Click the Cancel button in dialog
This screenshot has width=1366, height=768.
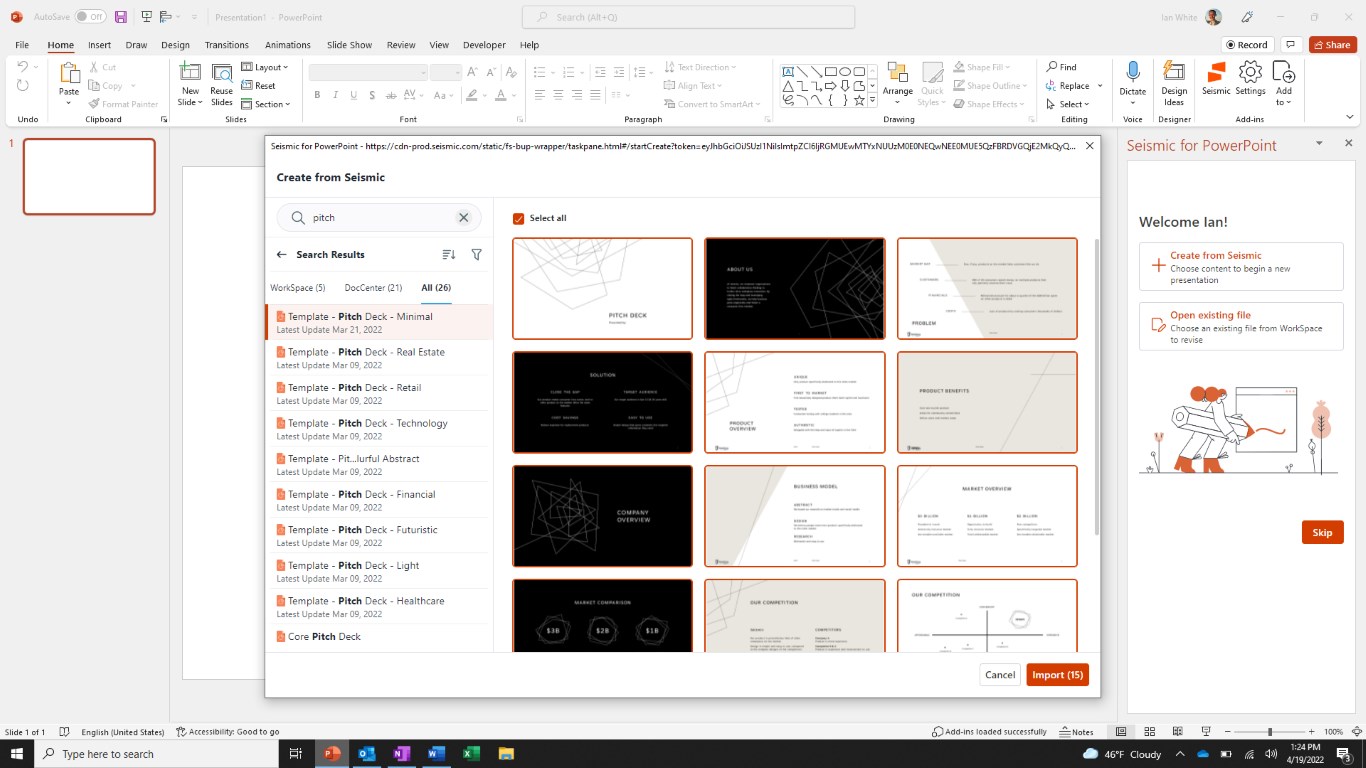pos(999,675)
